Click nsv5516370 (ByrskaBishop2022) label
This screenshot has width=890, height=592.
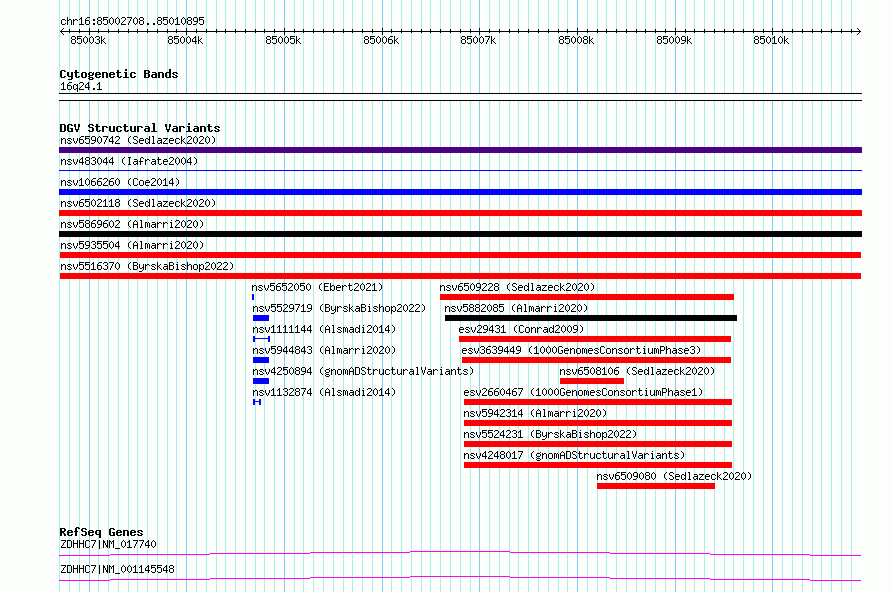click(x=147, y=266)
